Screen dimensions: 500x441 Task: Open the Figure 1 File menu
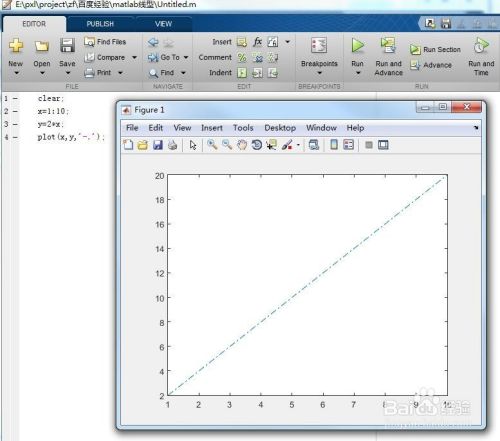pyautogui.click(x=132, y=128)
